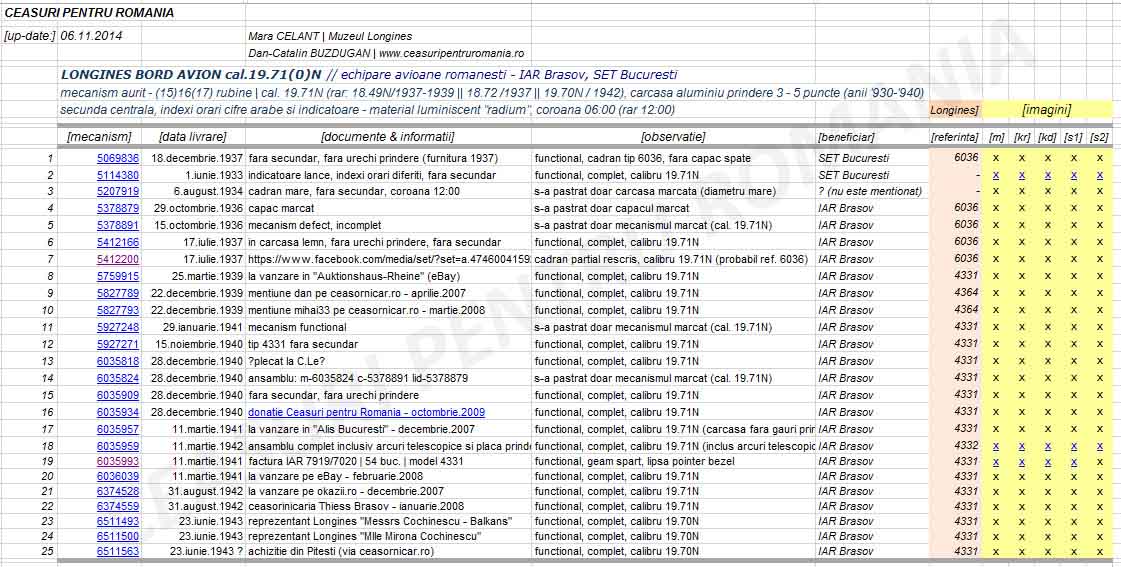The width and height of the screenshot is (1121, 567).
Task: Open mechanism link 6511563
Action: click(x=118, y=551)
